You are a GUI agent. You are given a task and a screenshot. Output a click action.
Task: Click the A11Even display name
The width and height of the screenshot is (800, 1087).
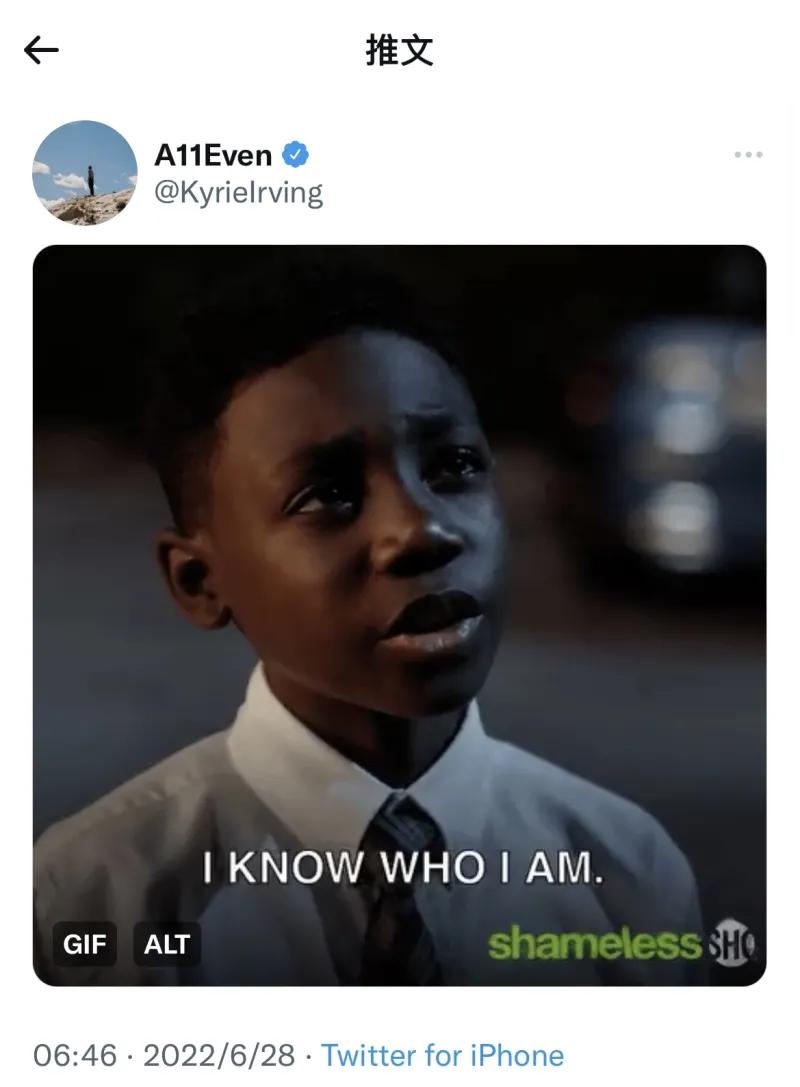point(213,155)
